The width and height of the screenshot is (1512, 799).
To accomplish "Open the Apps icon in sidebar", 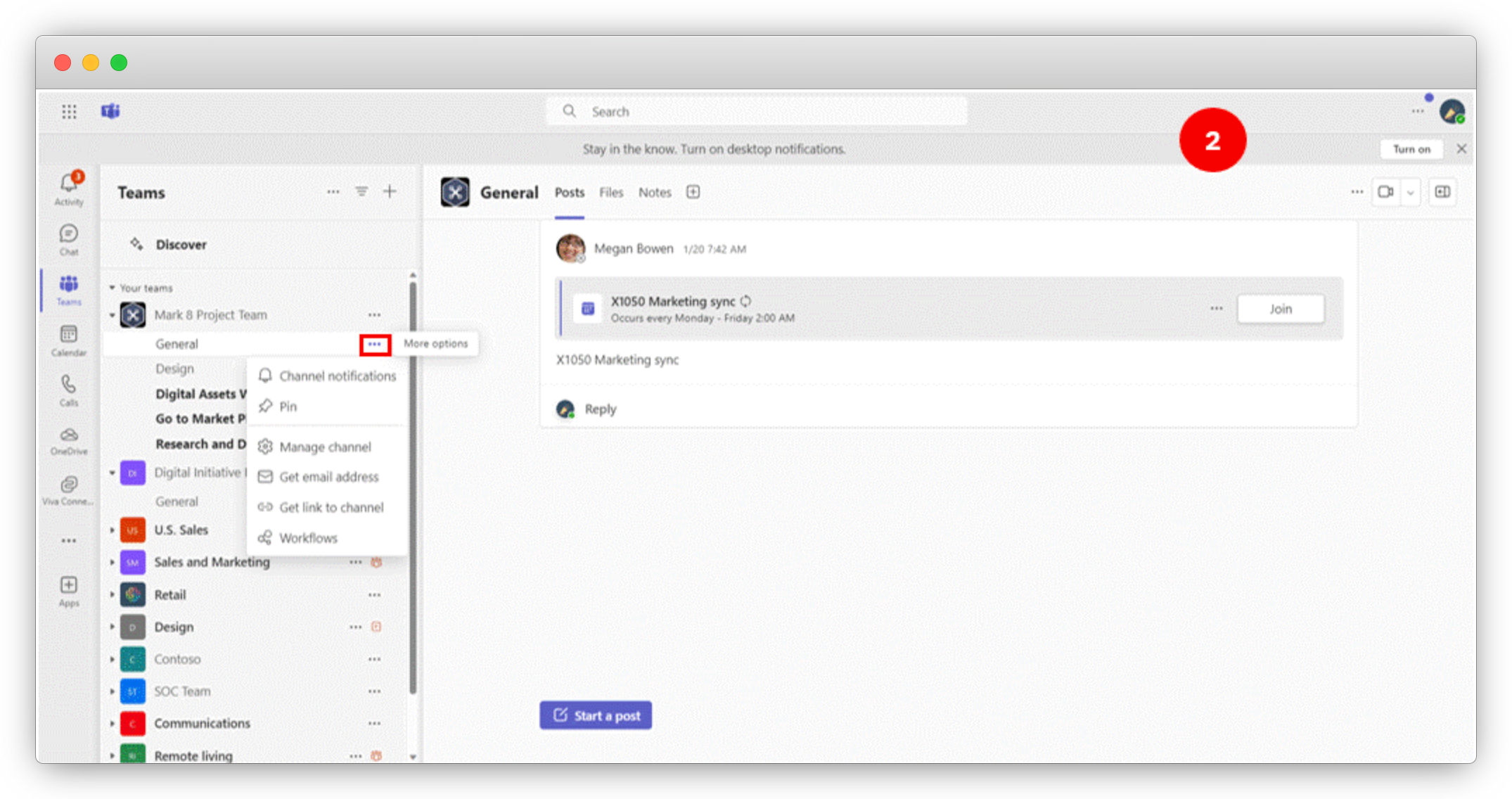I will [x=68, y=587].
